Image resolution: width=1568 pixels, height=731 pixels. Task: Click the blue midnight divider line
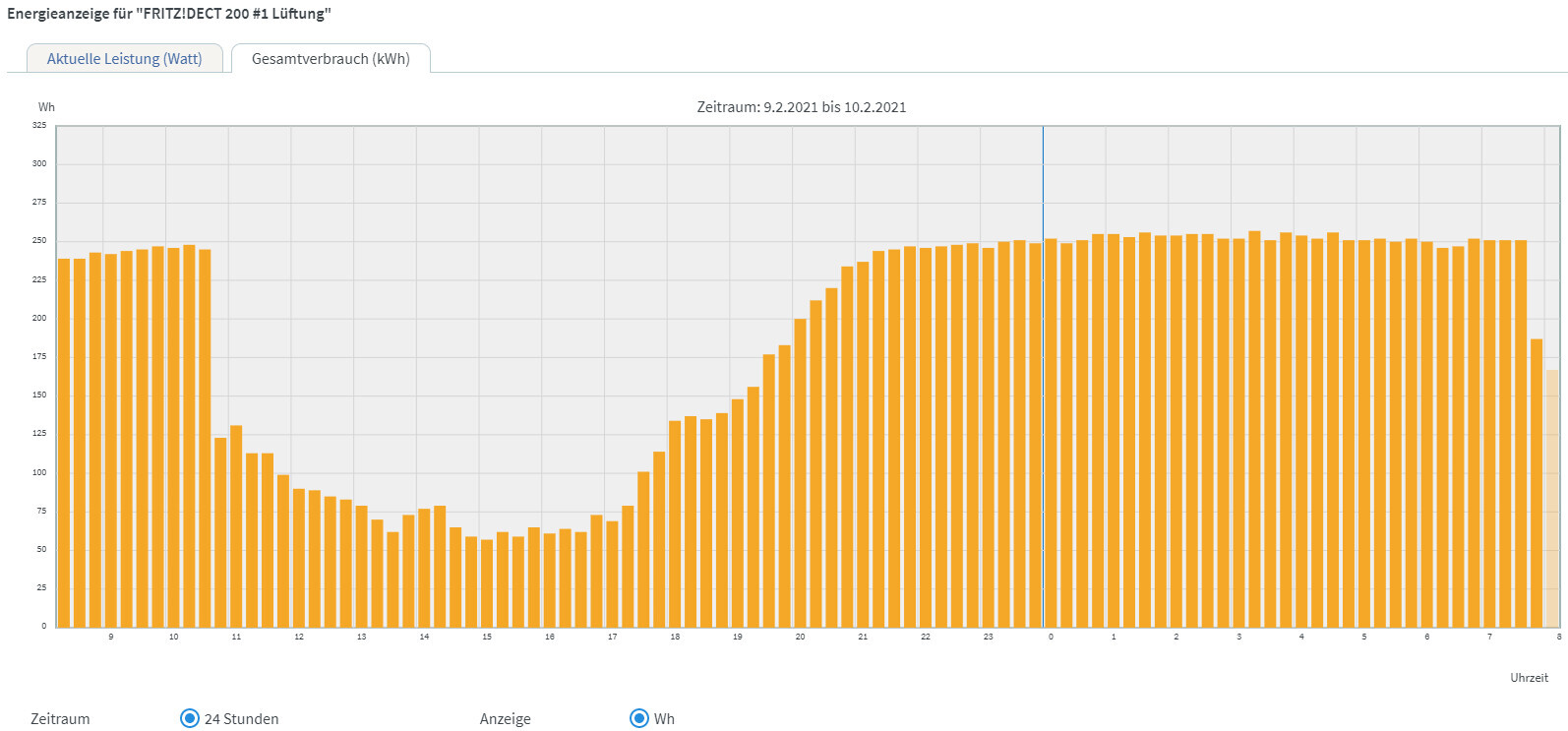tap(1043, 394)
